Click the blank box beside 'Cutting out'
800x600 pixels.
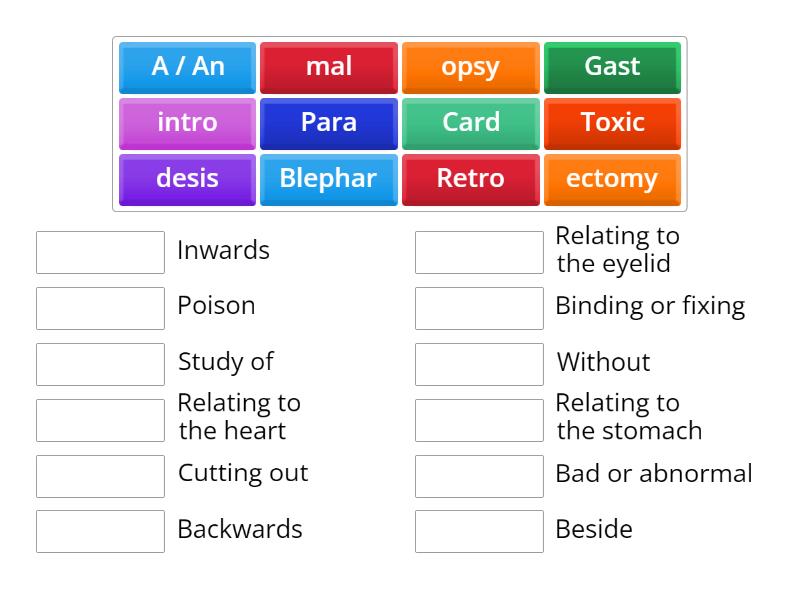pos(100,476)
